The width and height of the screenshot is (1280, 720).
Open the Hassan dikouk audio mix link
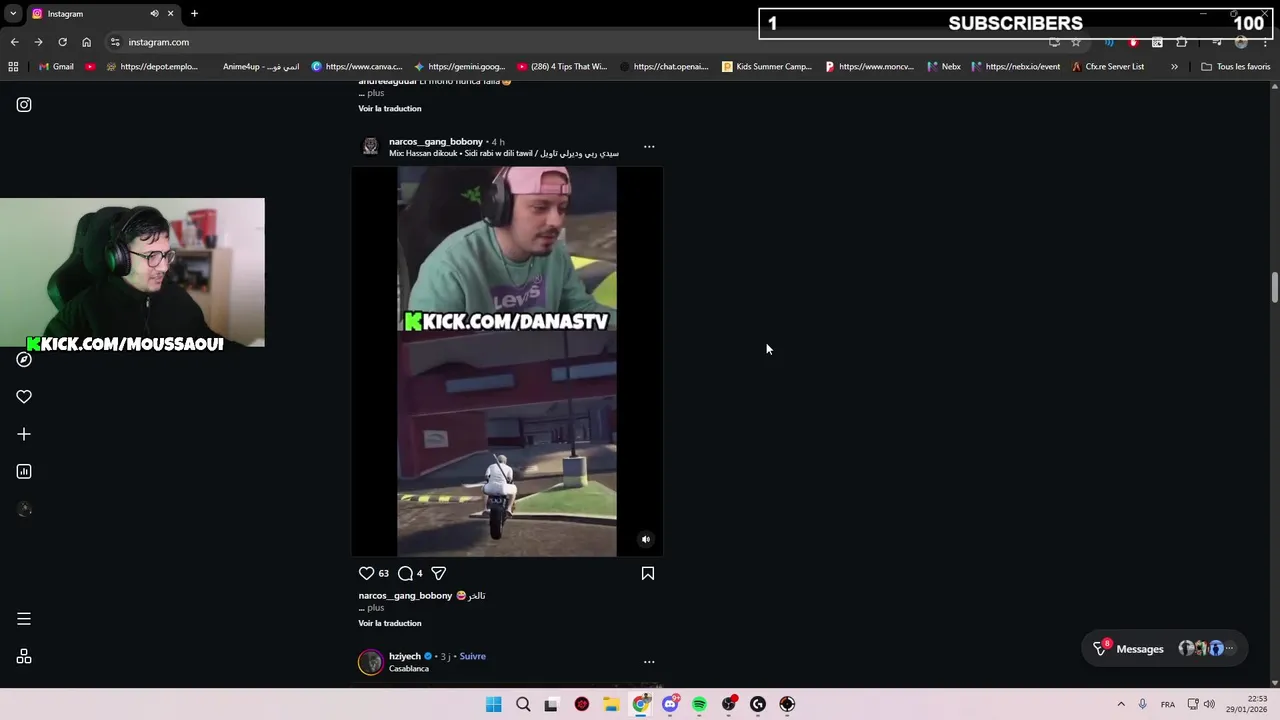coord(504,154)
